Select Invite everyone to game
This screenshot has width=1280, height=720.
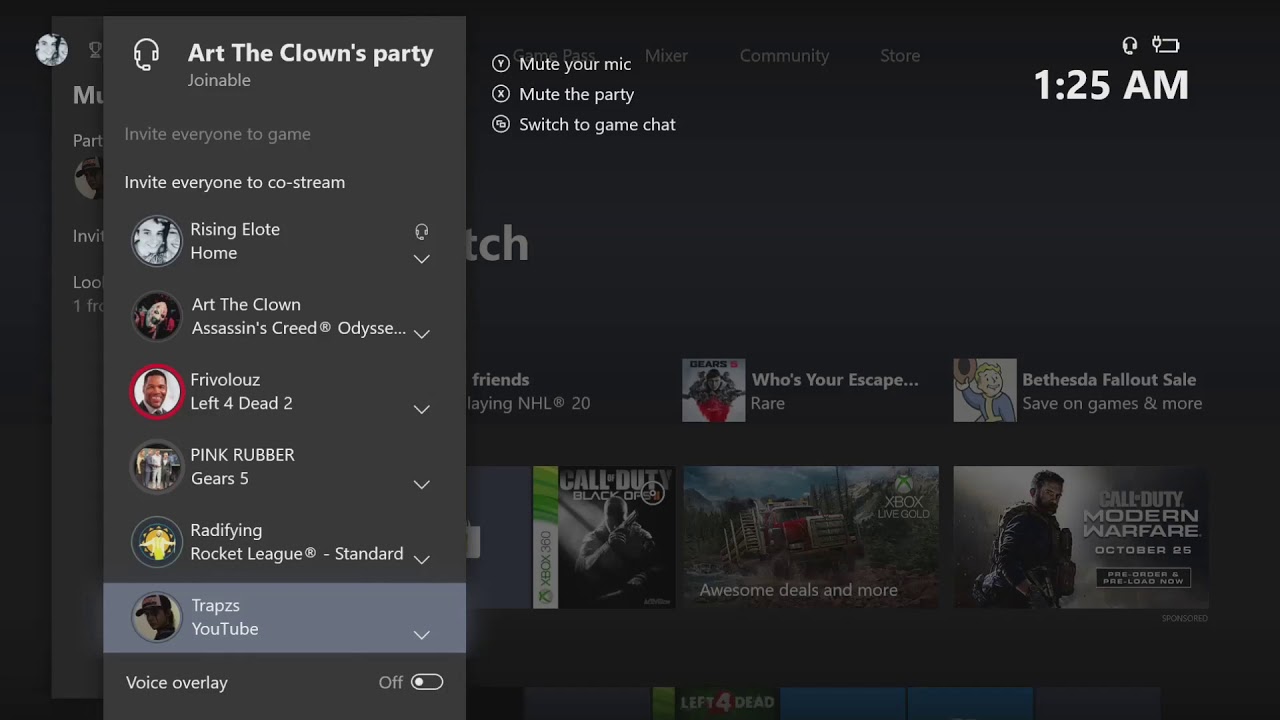click(x=217, y=134)
